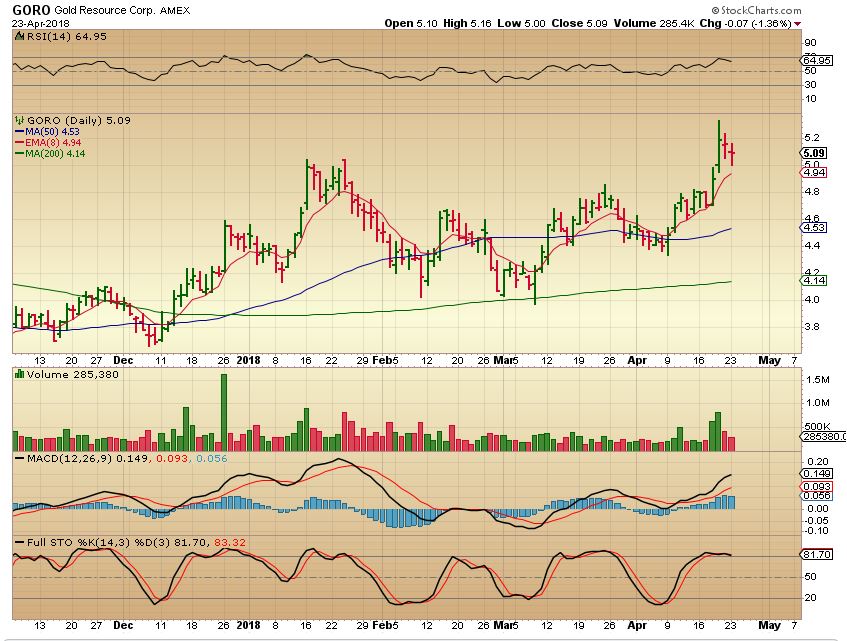Click the red down arrow beside Chg
This screenshot has width=847, height=641.
[797, 24]
